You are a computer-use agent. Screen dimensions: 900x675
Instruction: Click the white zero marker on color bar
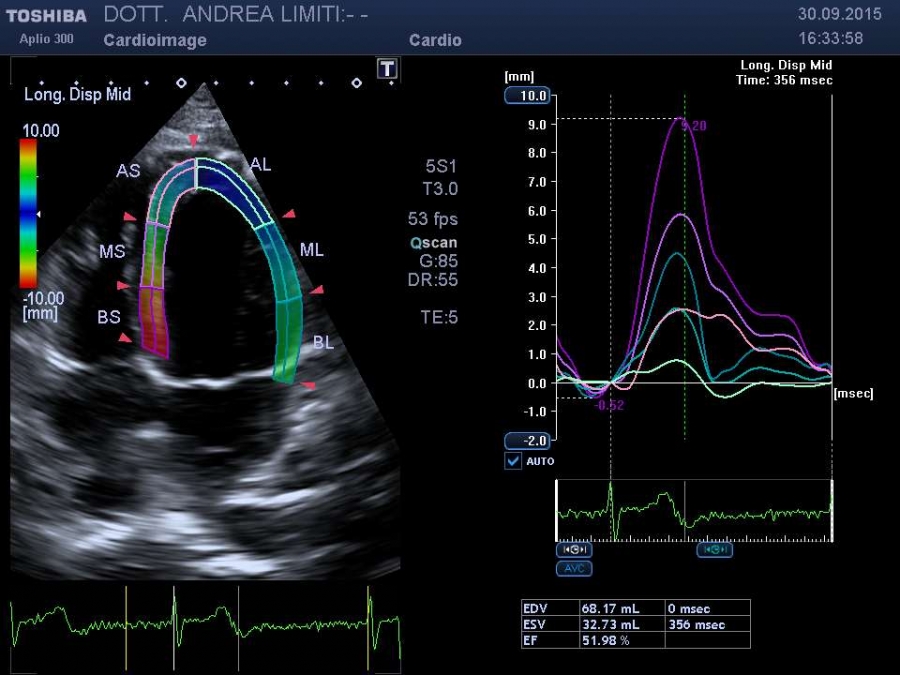tap(38, 214)
